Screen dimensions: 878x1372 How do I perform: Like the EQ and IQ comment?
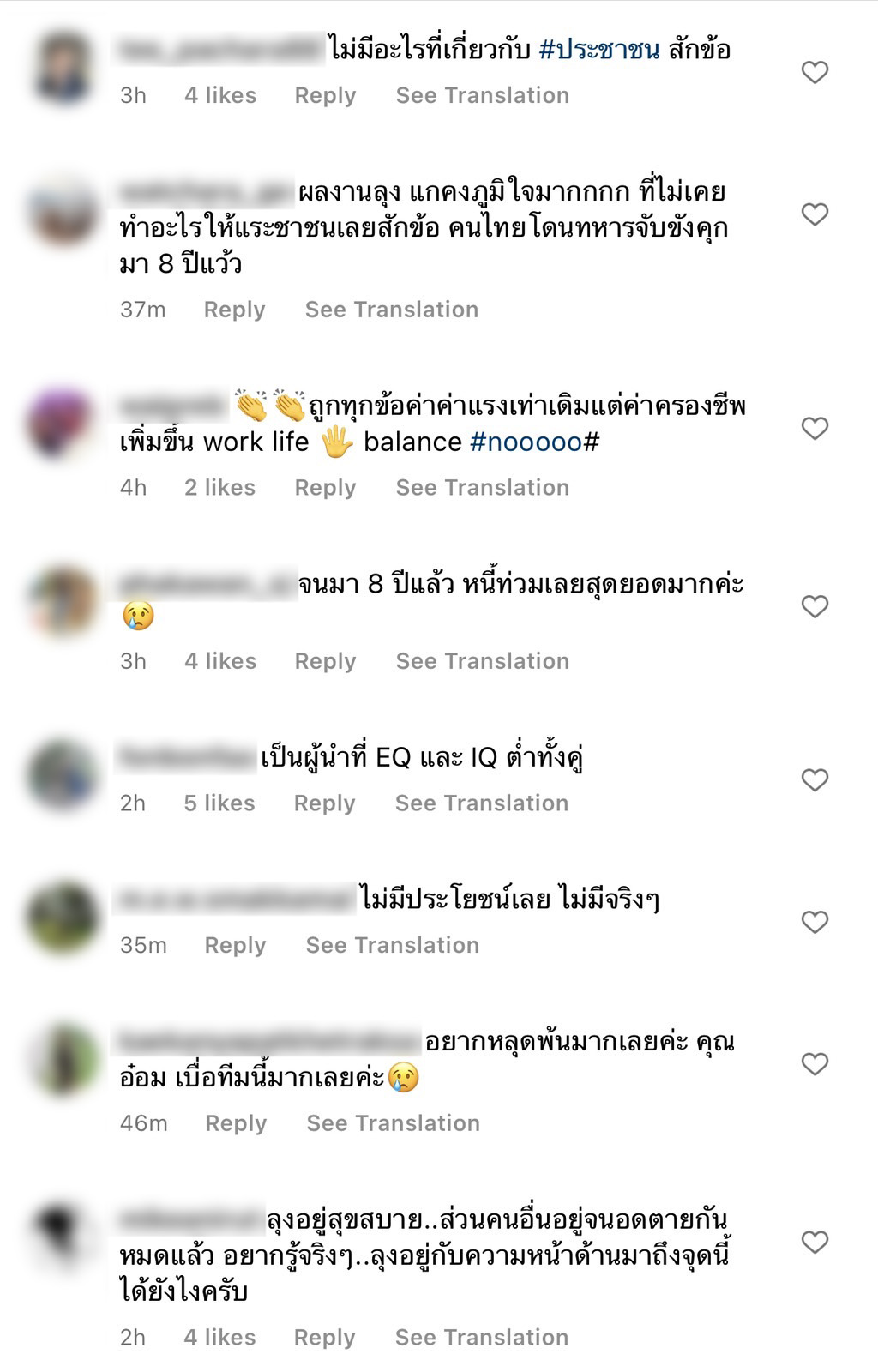[x=815, y=779]
